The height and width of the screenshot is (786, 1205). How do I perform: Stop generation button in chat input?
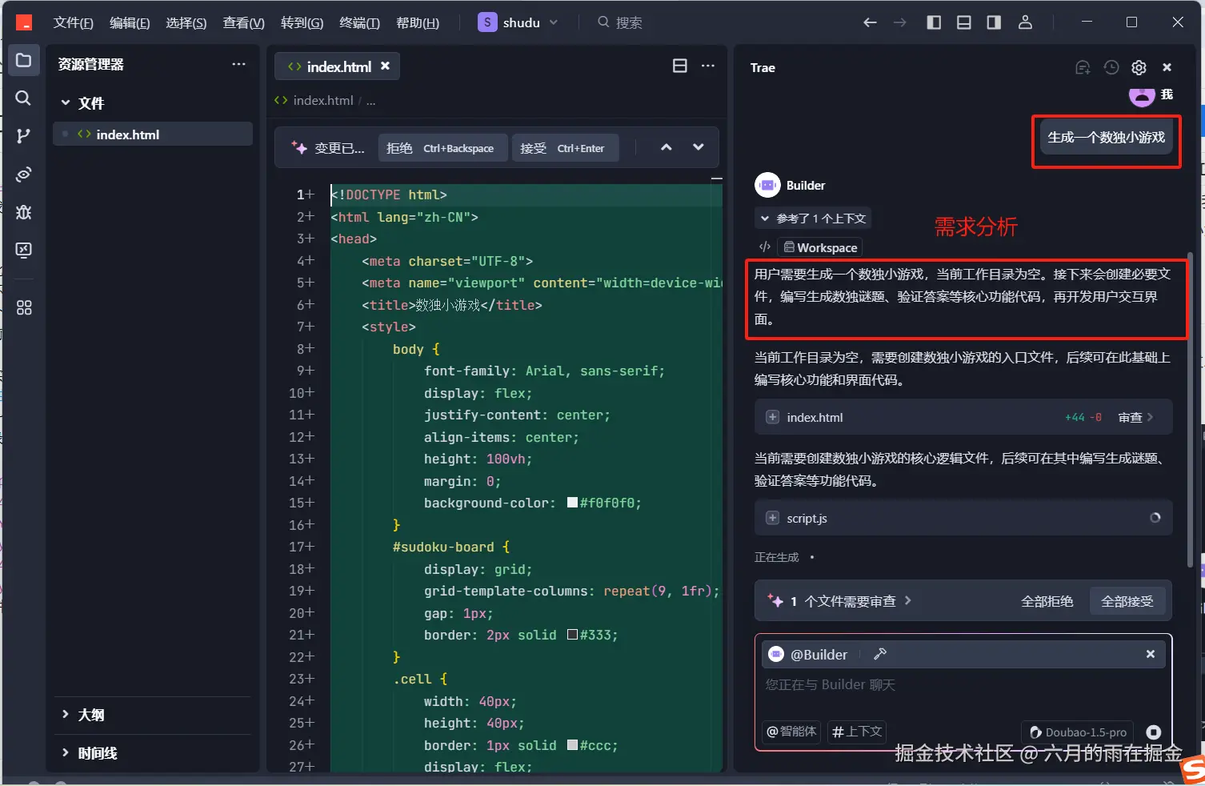tap(1153, 732)
